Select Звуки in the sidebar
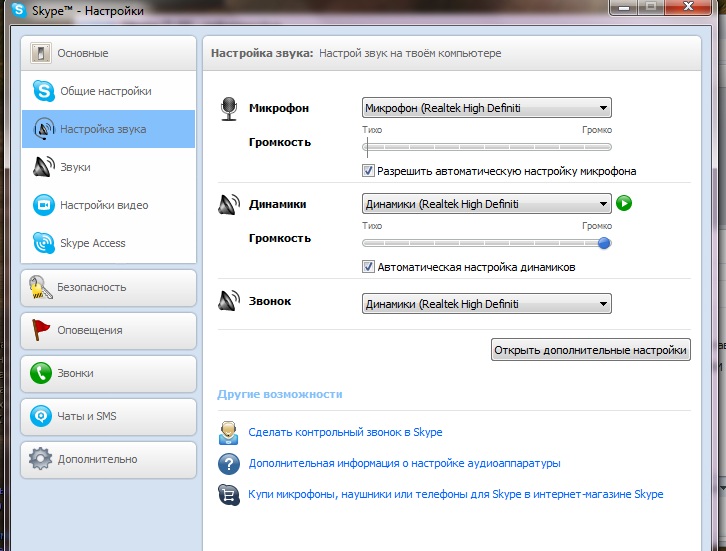The height and width of the screenshot is (551, 726). (108, 167)
